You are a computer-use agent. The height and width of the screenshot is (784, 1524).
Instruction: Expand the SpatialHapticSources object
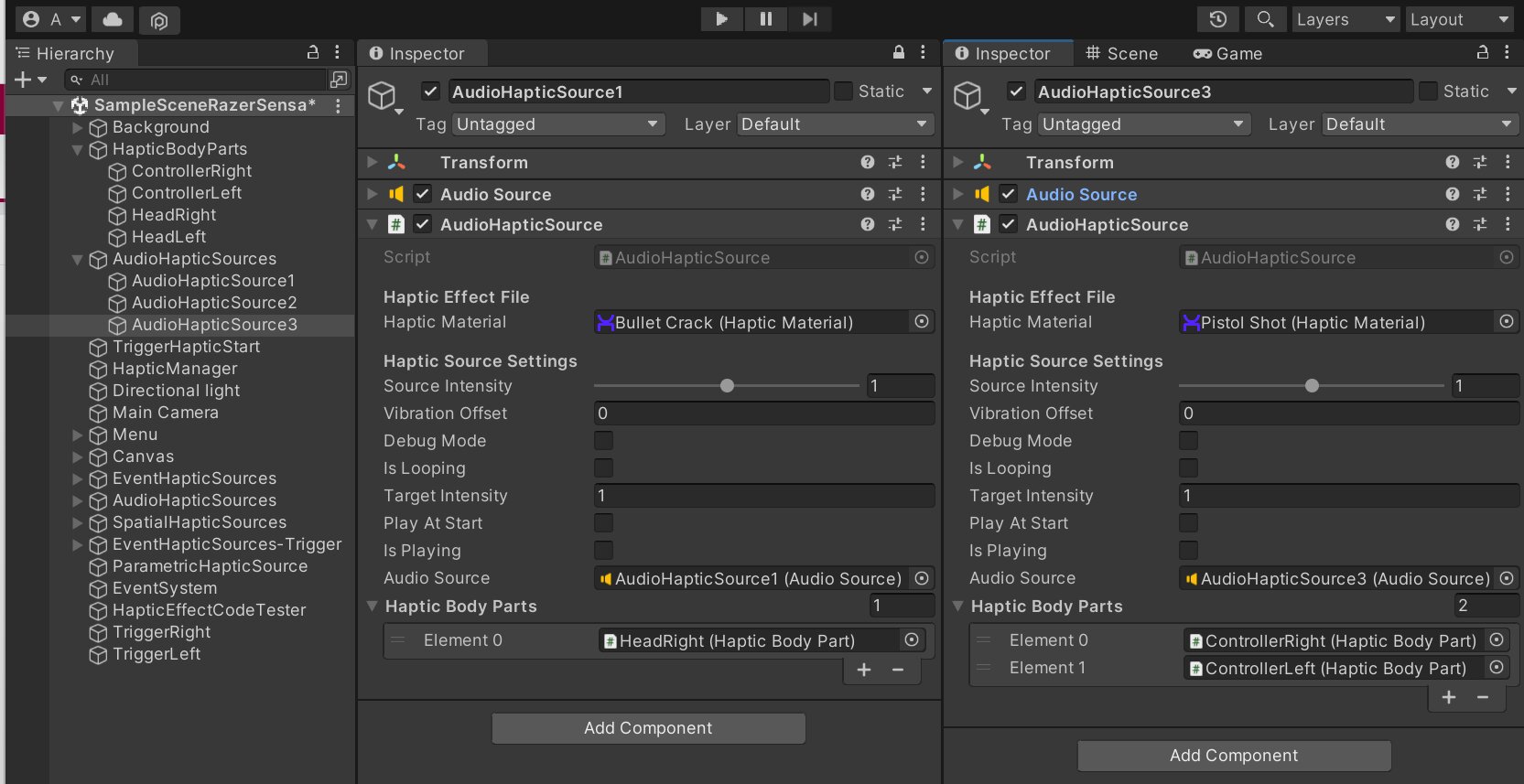coord(78,522)
